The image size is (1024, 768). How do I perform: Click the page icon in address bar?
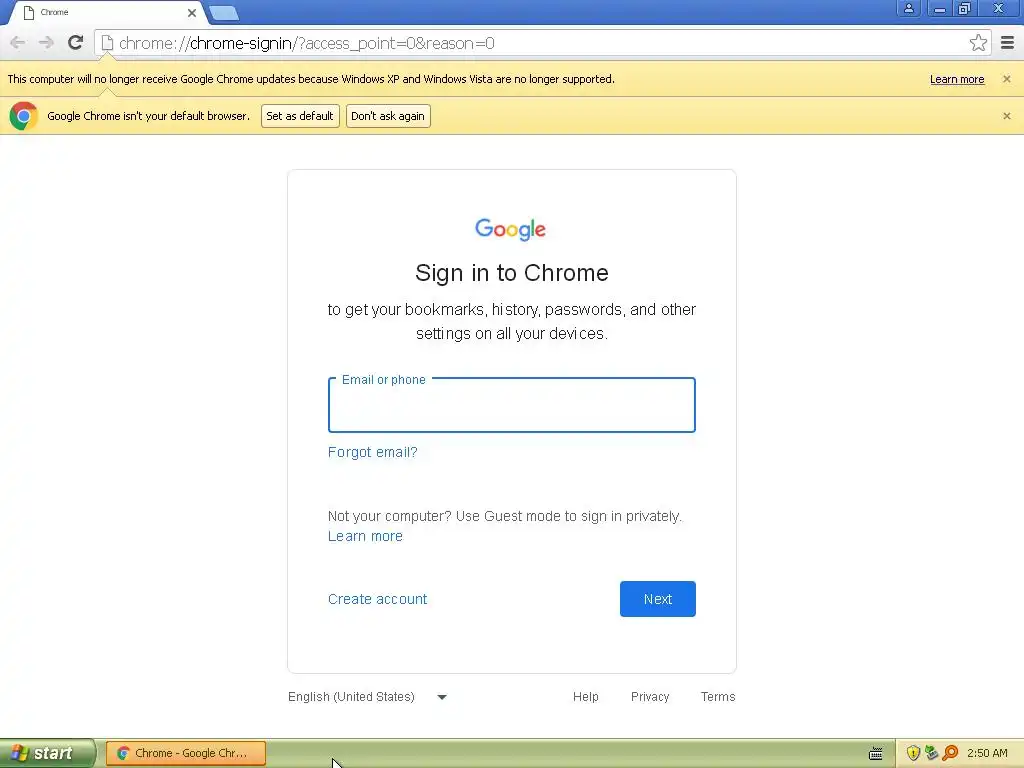107,43
